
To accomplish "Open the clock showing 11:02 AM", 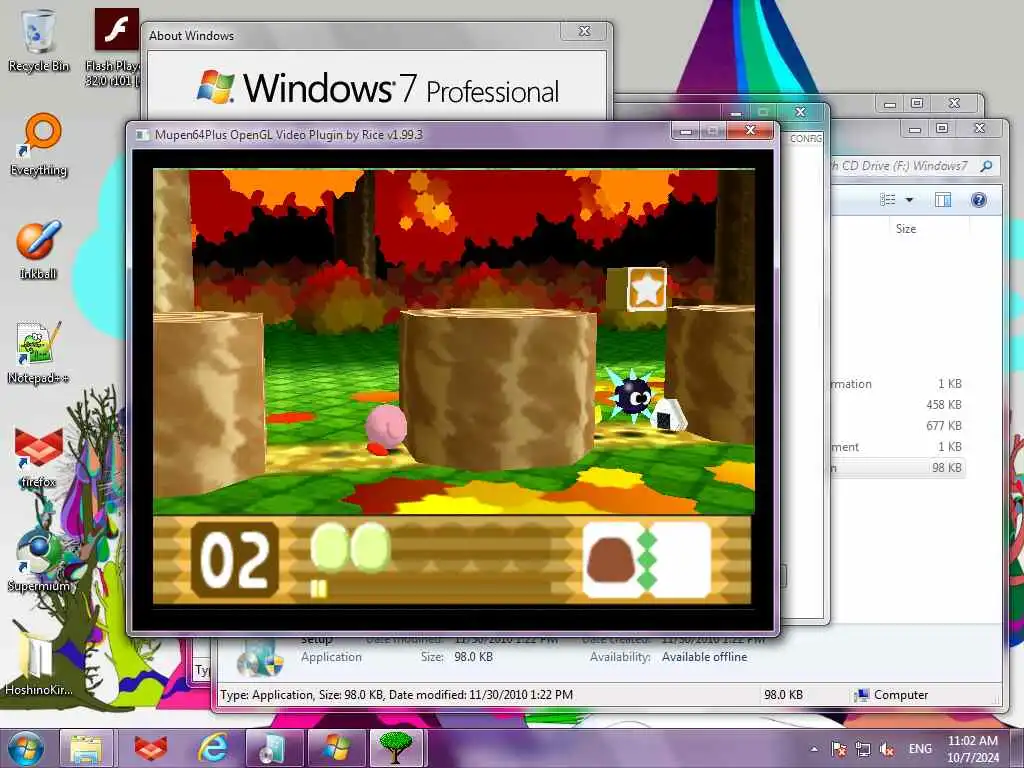I will pyautogui.click(x=973, y=749).
